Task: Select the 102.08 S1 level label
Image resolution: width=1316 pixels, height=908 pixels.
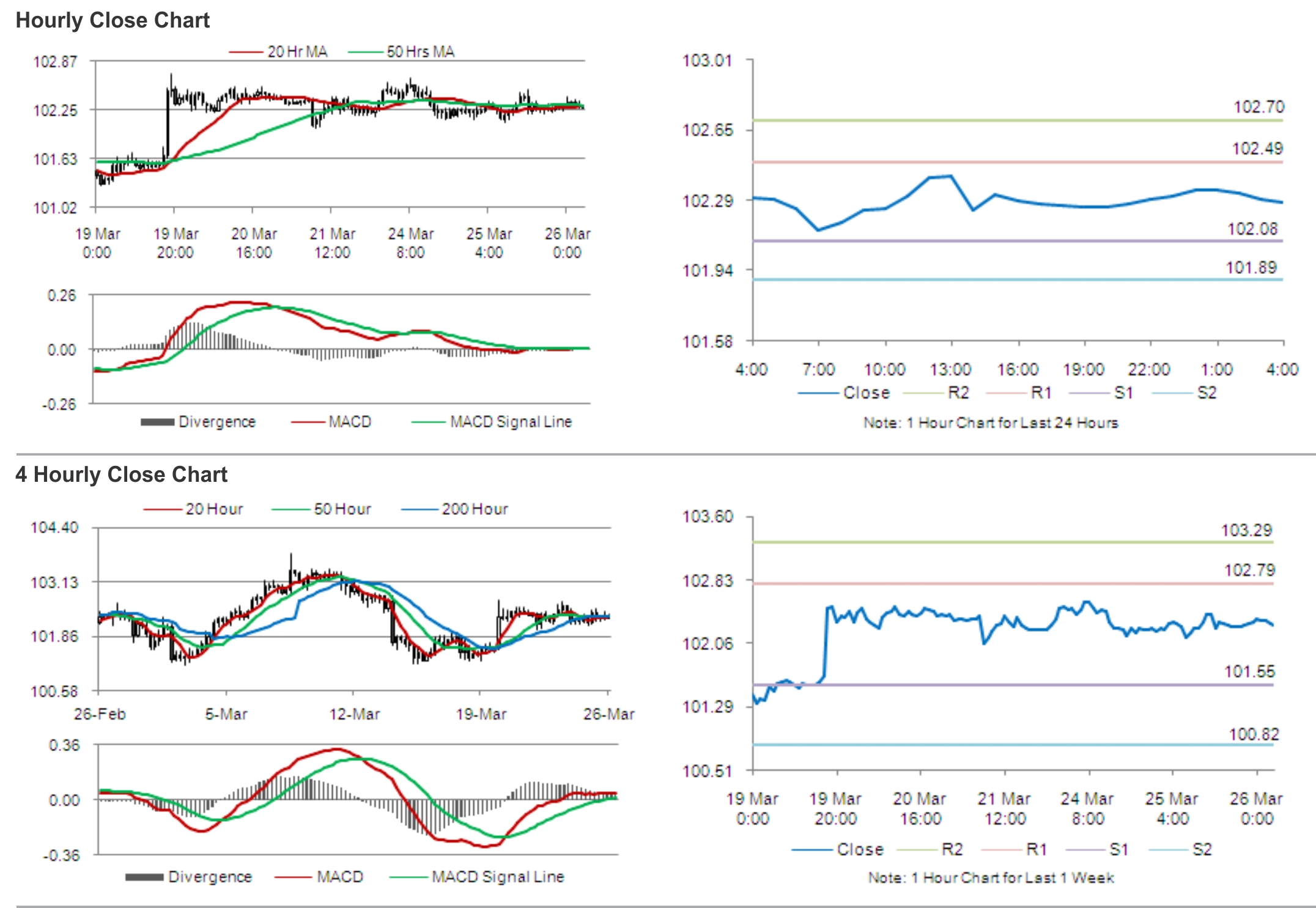Action: pos(1252,229)
